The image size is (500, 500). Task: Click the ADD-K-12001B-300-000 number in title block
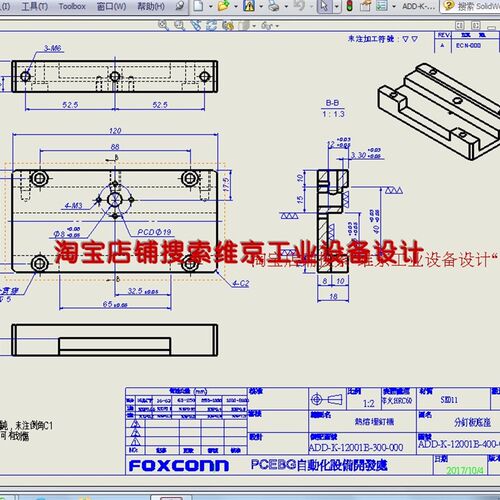pos(356,447)
